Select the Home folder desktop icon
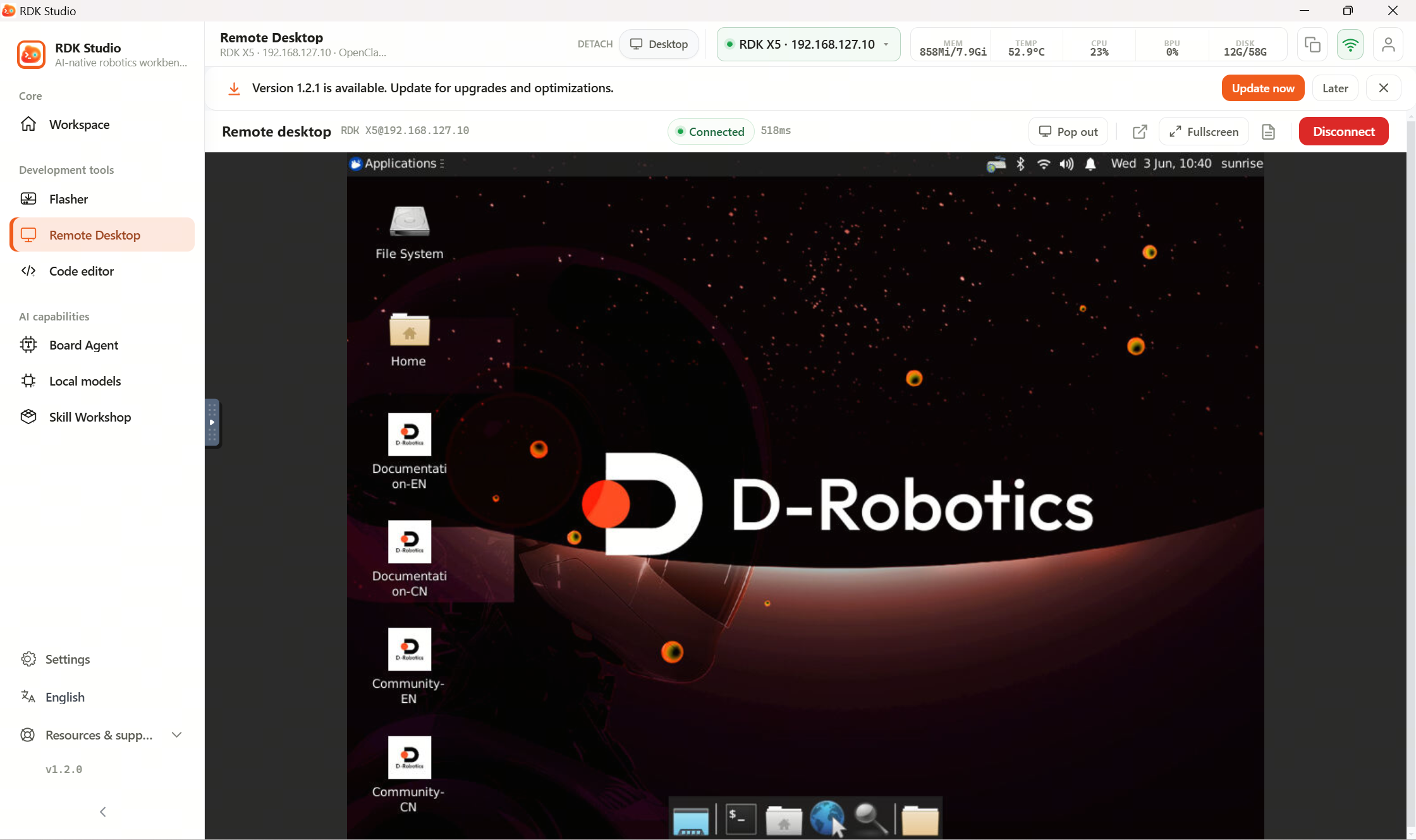Screen dimensions: 1416x840 [409, 341]
